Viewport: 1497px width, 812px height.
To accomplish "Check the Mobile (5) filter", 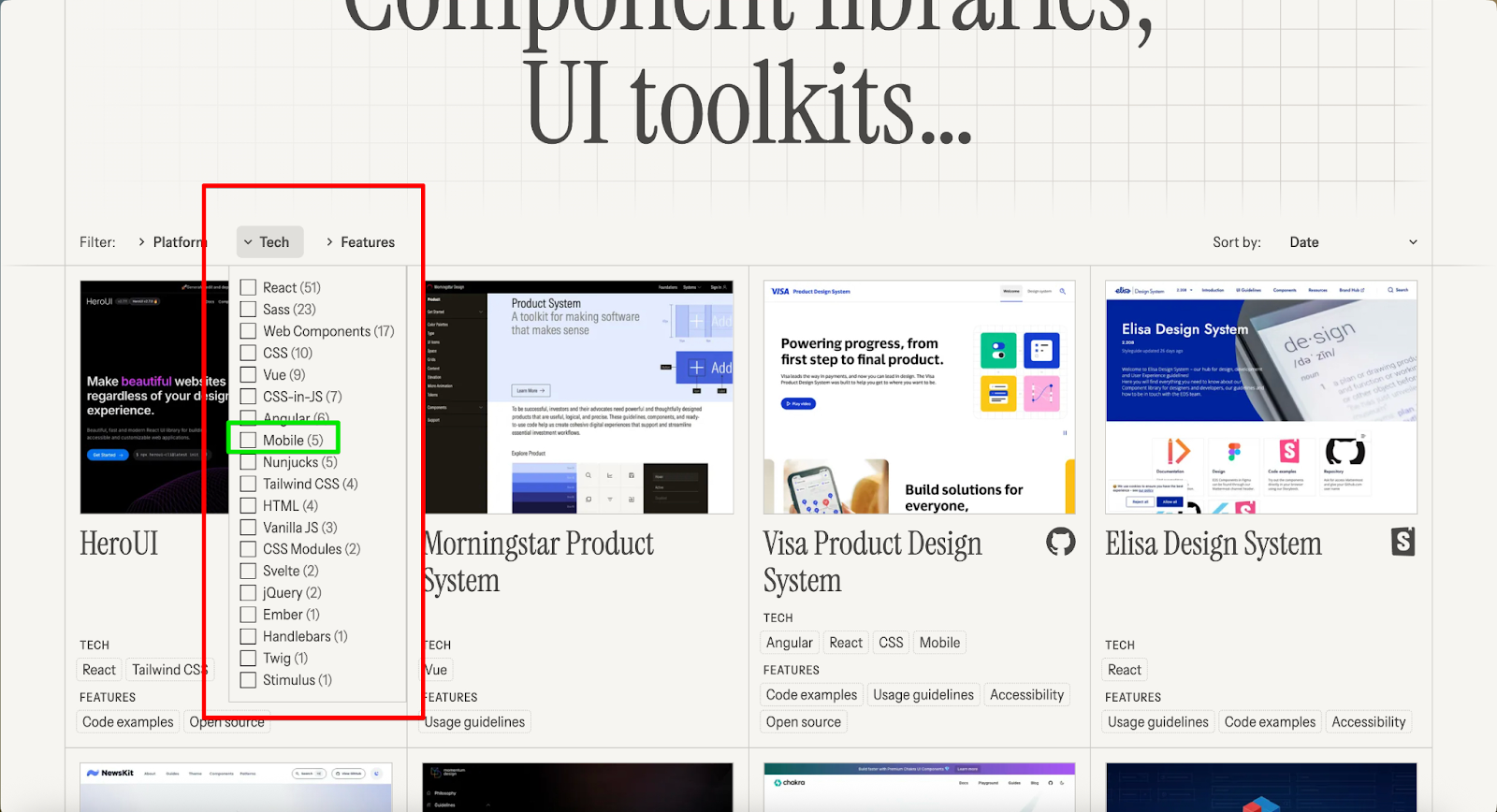I will [248, 440].
